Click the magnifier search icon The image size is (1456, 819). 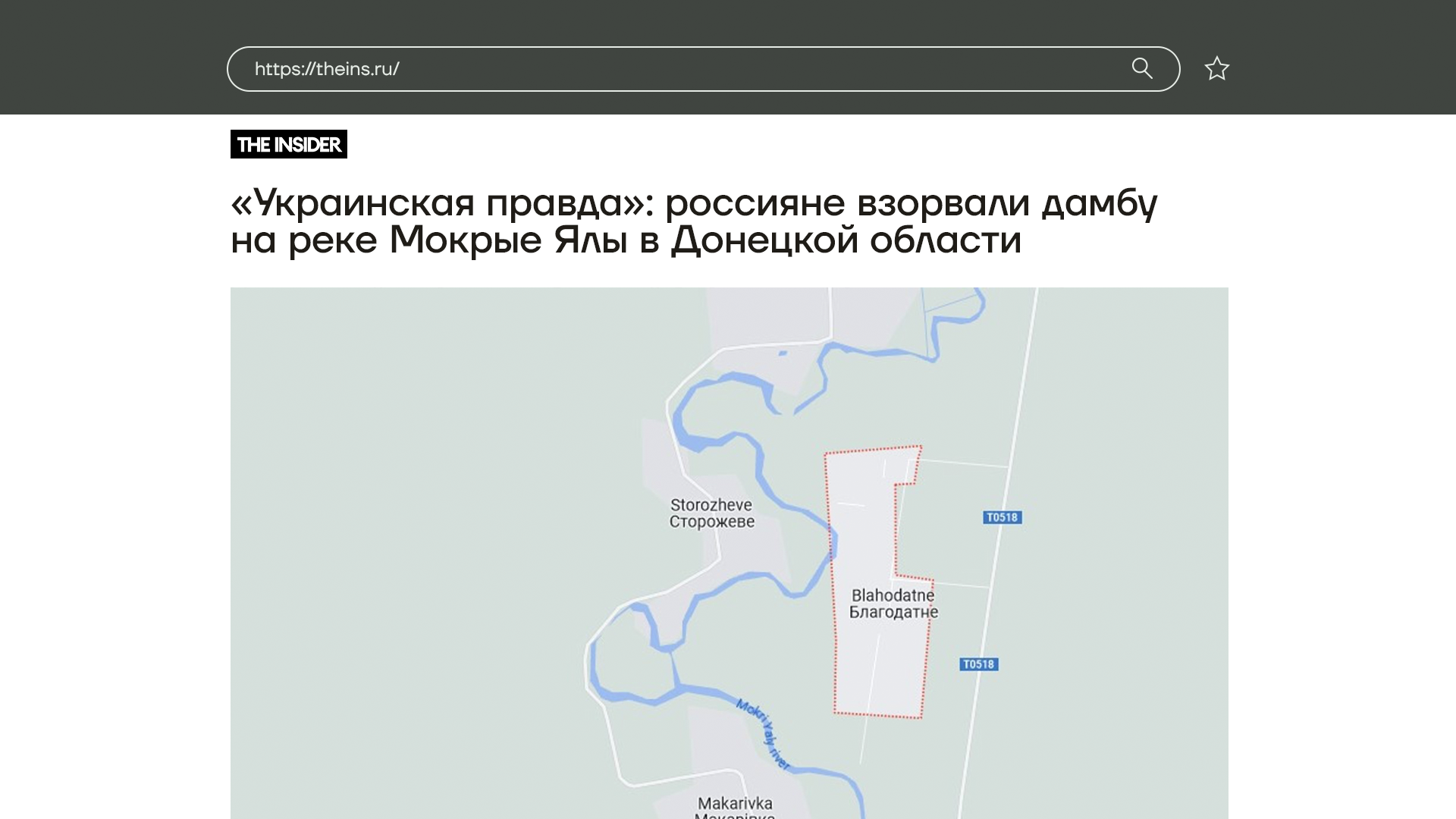(1142, 68)
